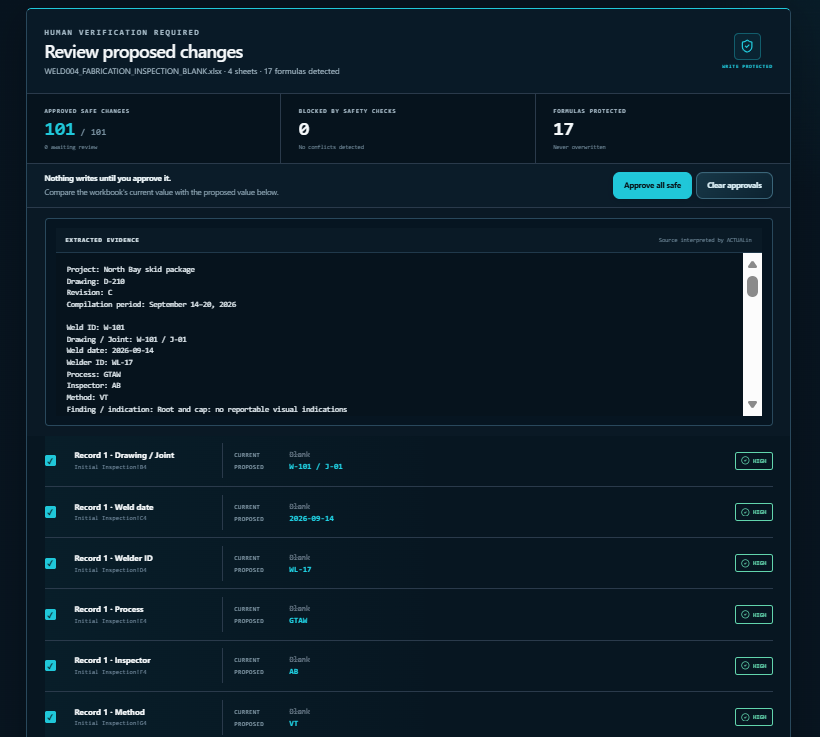
Task: Click HIGH confidence badge for Drawing / Joint
Action: 754,461
